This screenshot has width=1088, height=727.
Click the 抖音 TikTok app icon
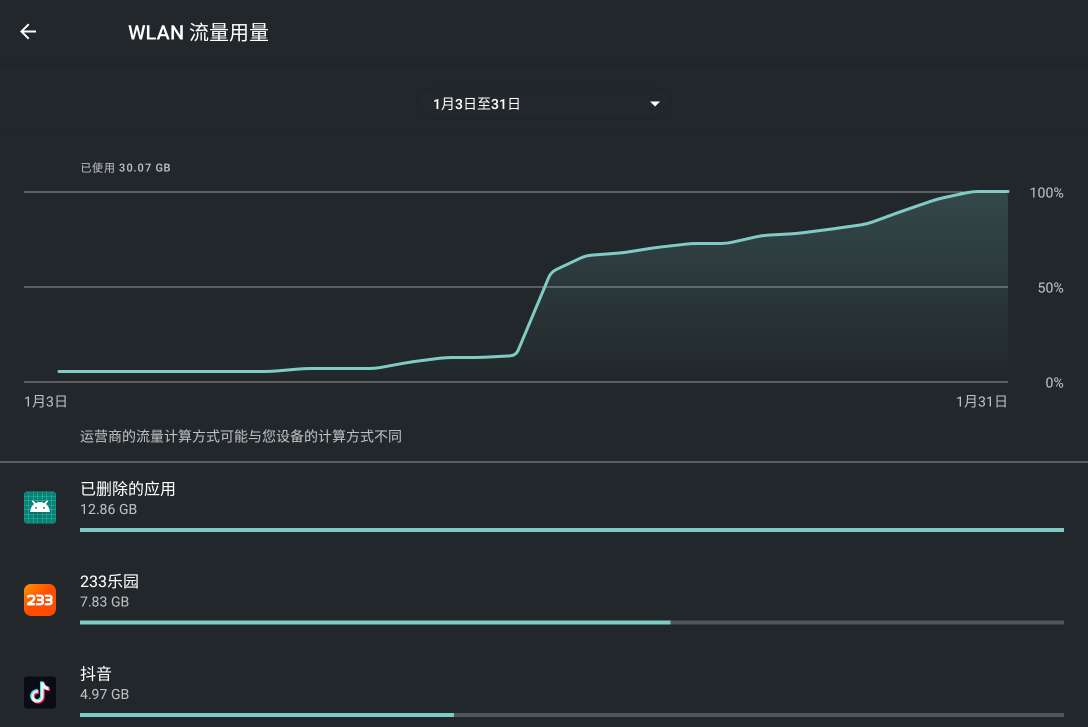coord(40,691)
